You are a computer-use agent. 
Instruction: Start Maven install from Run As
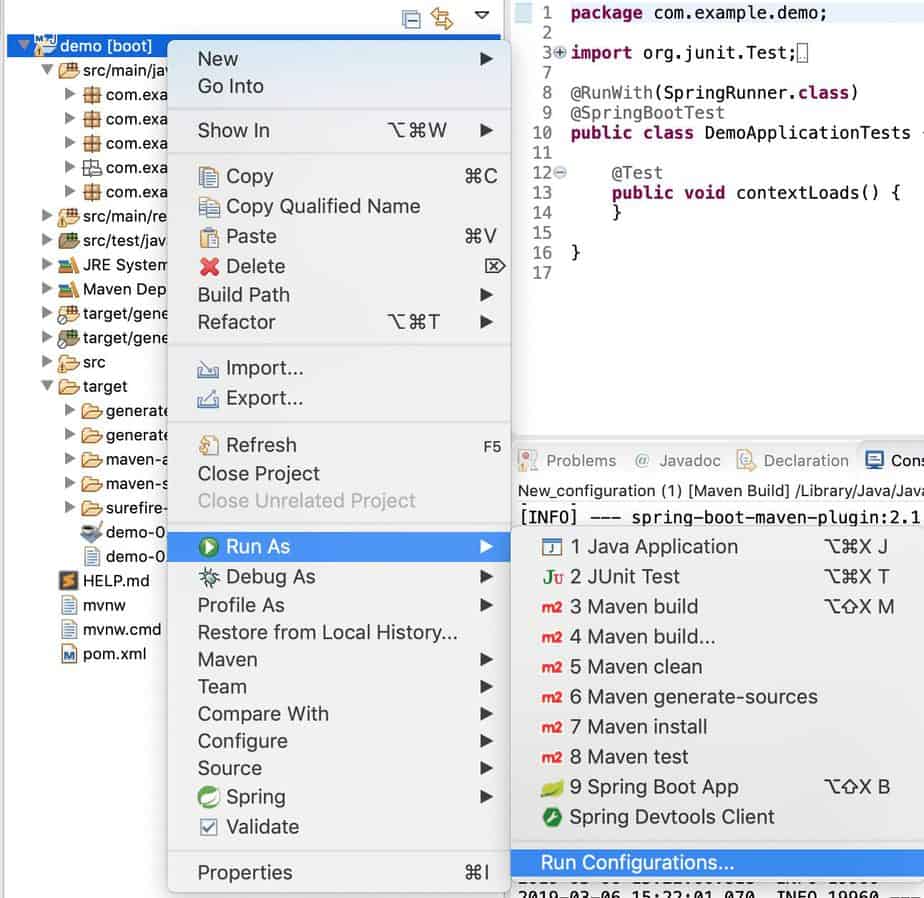pyautogui.click(x=638, y=726)
